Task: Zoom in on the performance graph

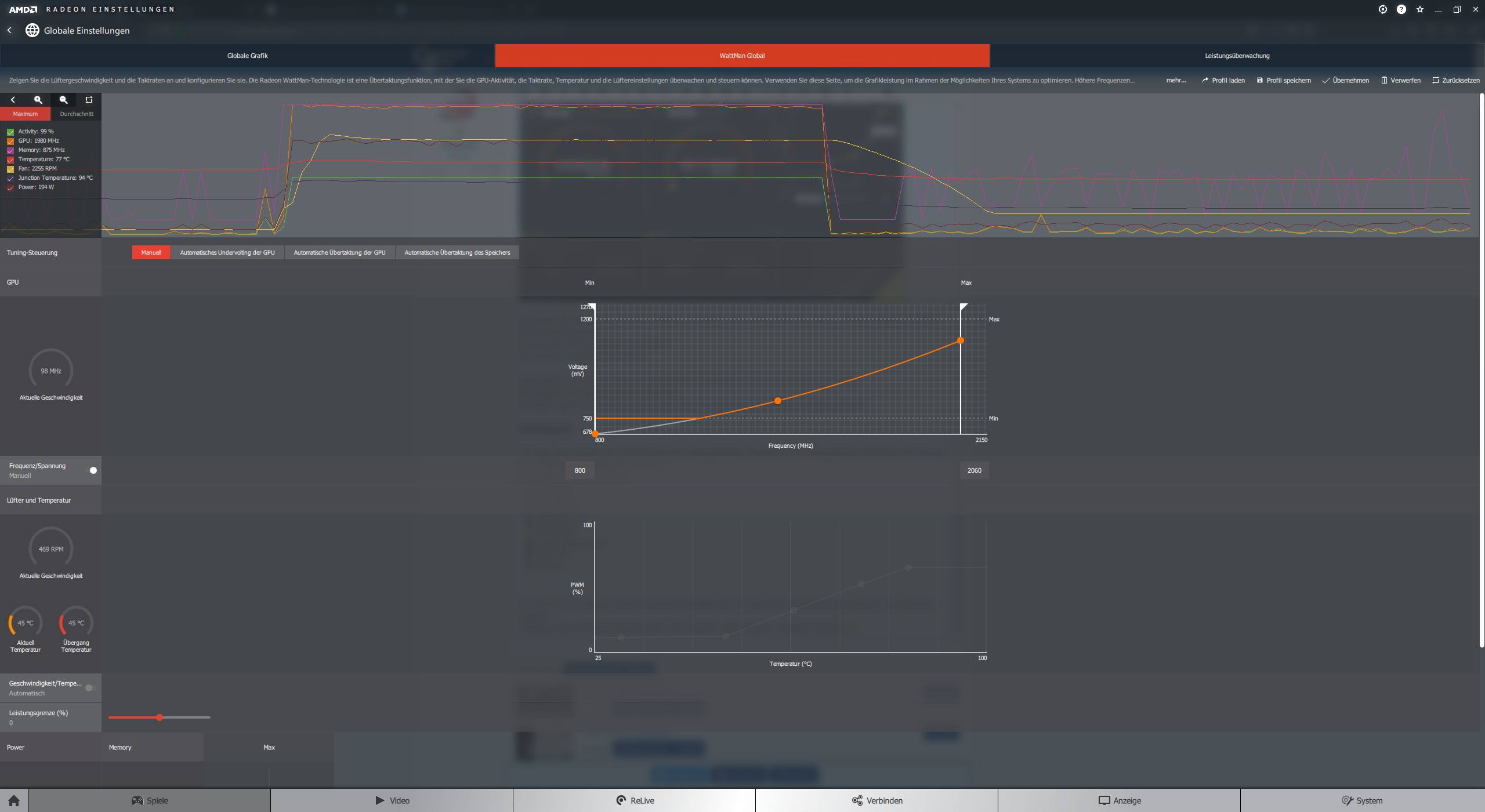Action: [x=38, y=100]
